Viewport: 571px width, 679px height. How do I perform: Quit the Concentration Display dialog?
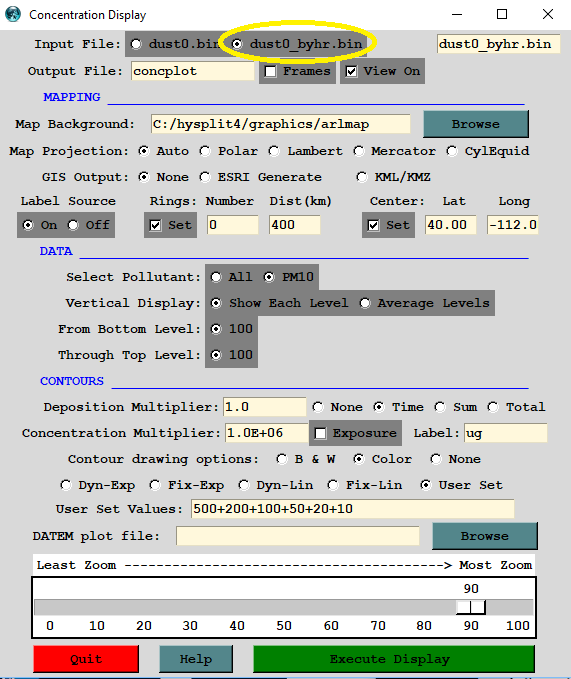click(x=86, y=659)
